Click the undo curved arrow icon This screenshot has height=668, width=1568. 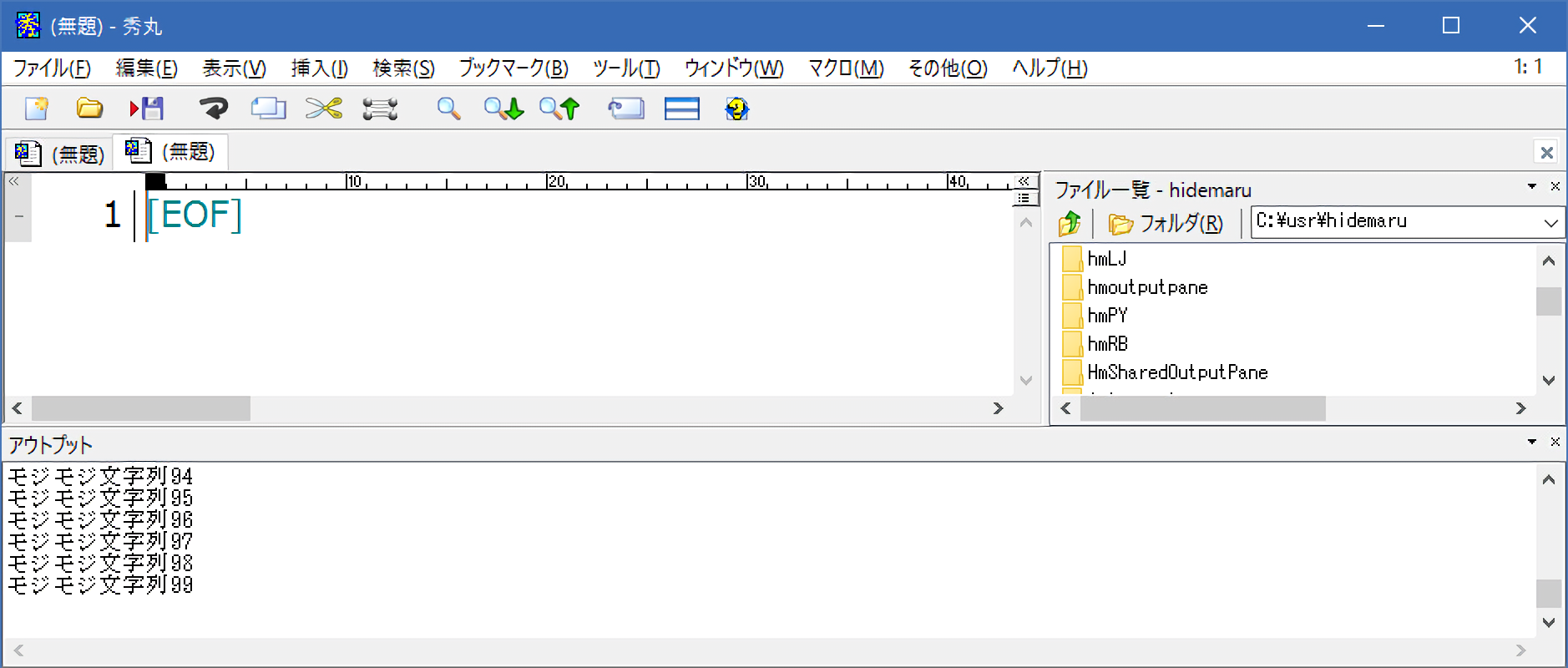[214, 109]
